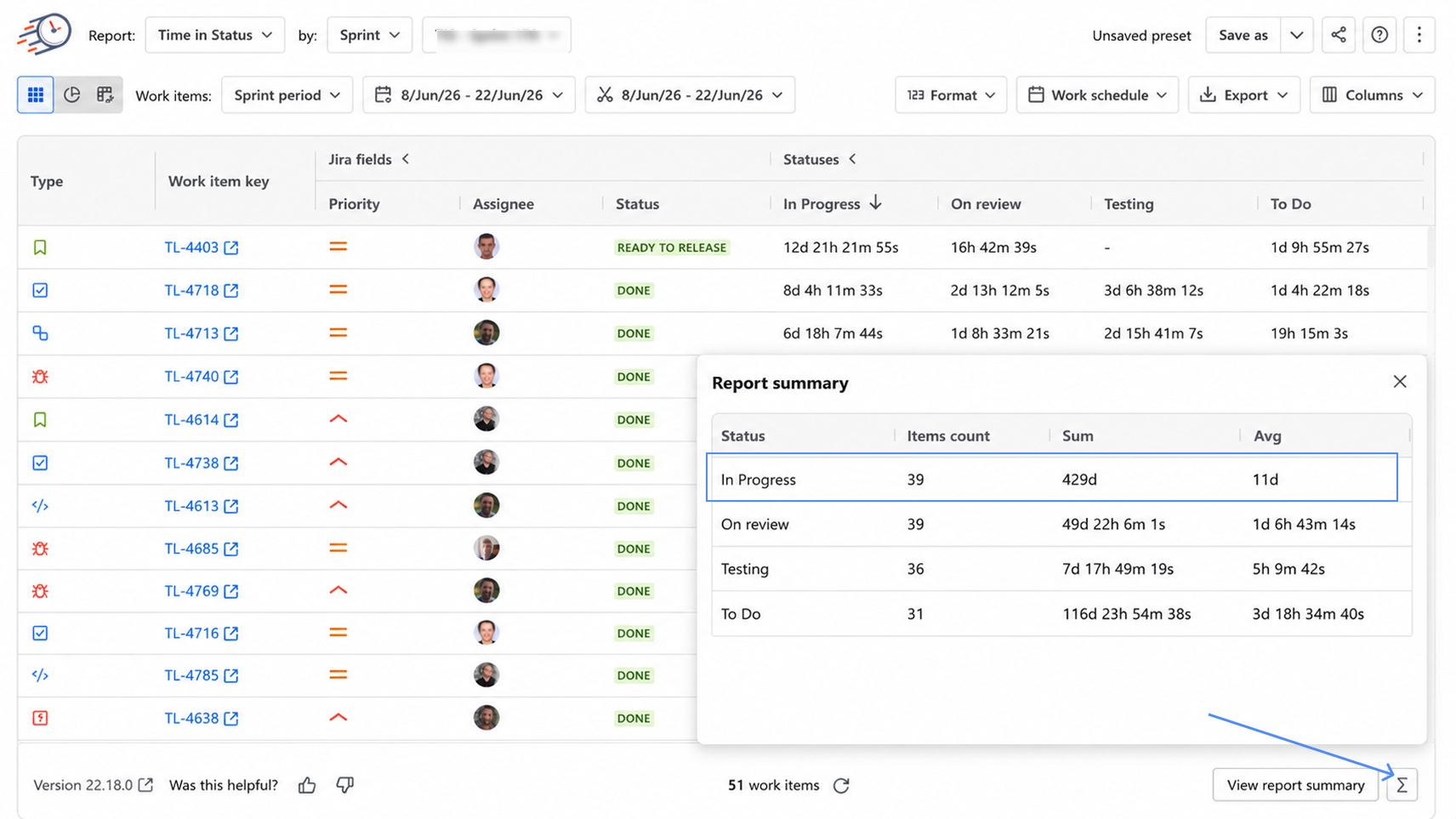This screenshot has width=1456, height=819.
Task: Expand the Sprint period dropdown
Action: [x=287, y=94]
